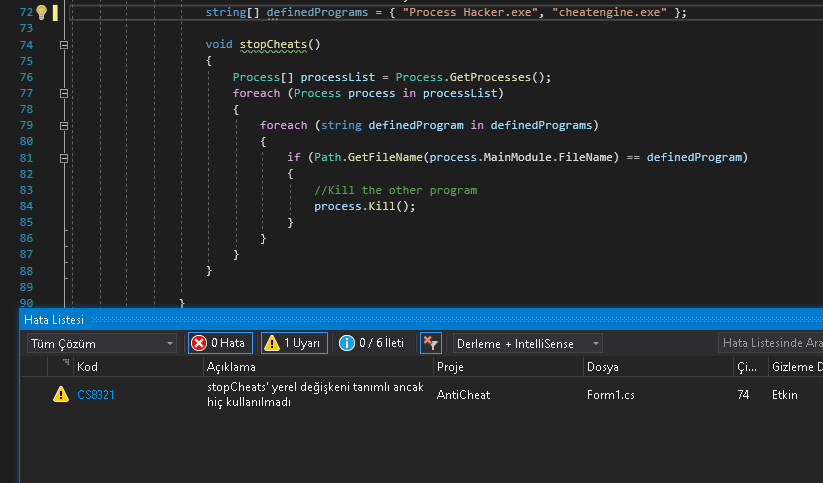The width and height of the screenshot is (823, 483).
Task: Toggle the 1 Uyarı warnings filter
Action: (x=294, y=343)
